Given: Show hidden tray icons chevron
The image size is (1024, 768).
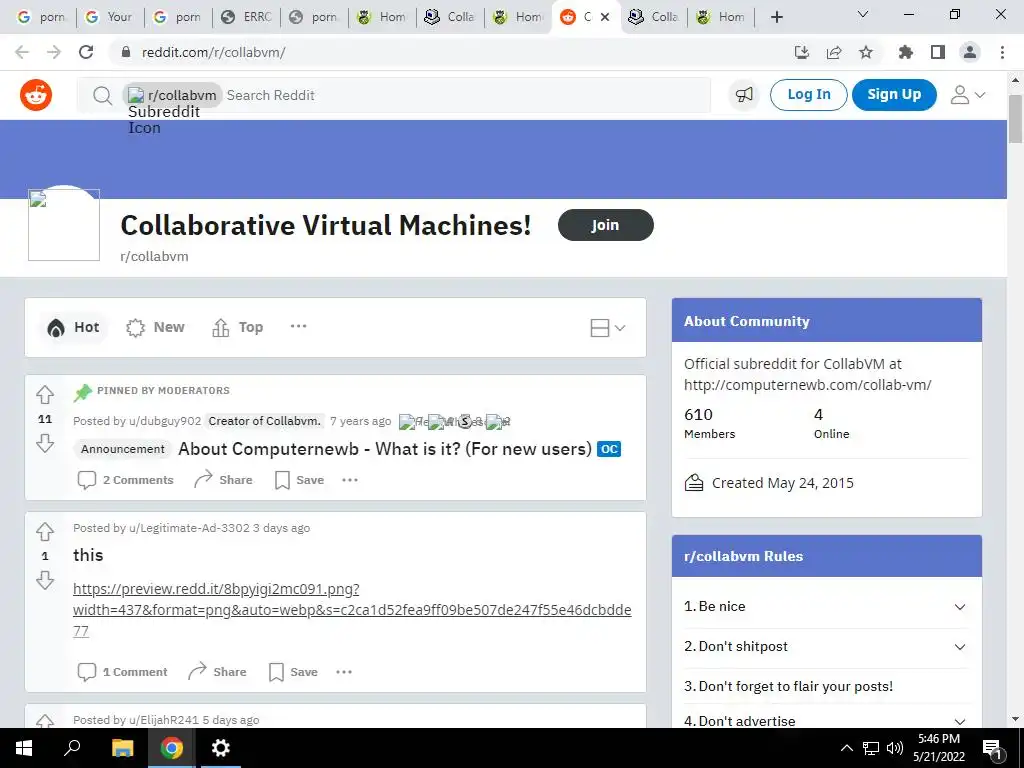Looking at the screenshot, I should pos(846,748).
